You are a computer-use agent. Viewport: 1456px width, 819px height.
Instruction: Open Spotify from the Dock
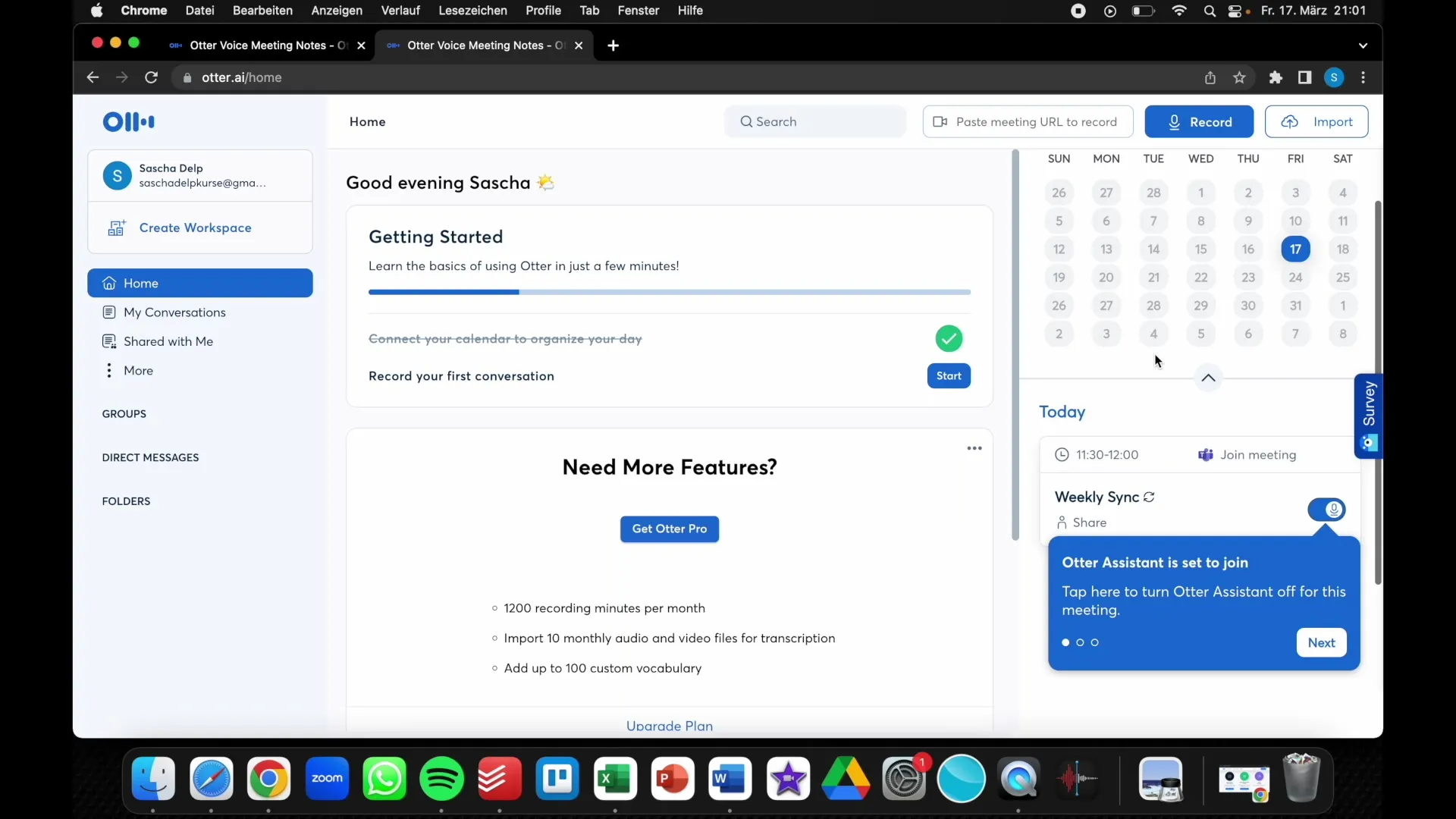442,779
